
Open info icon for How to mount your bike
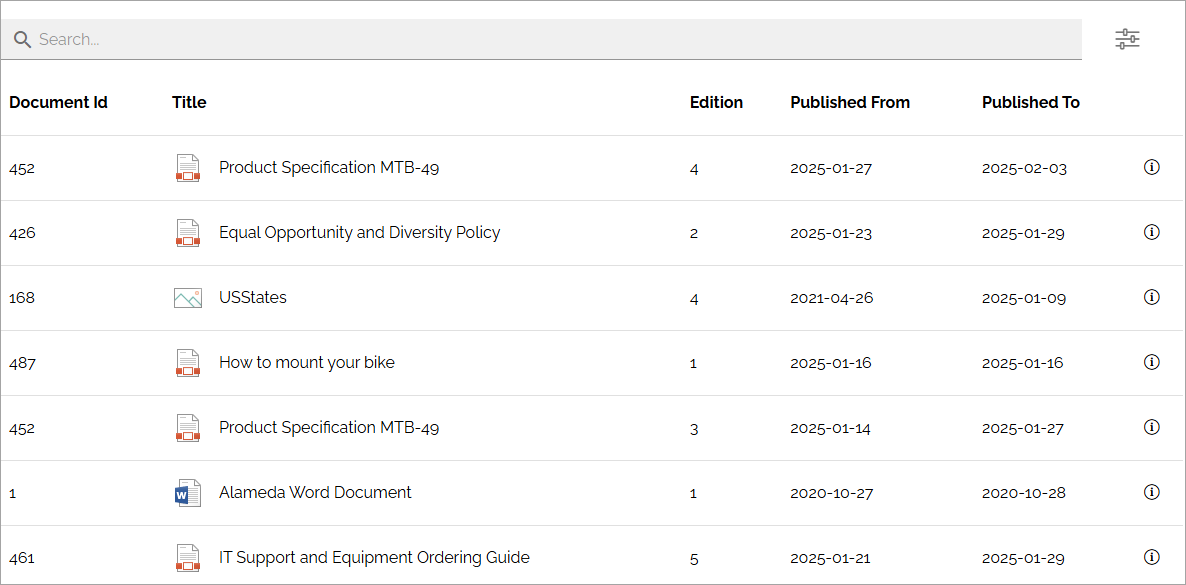tap(1151, 363)
